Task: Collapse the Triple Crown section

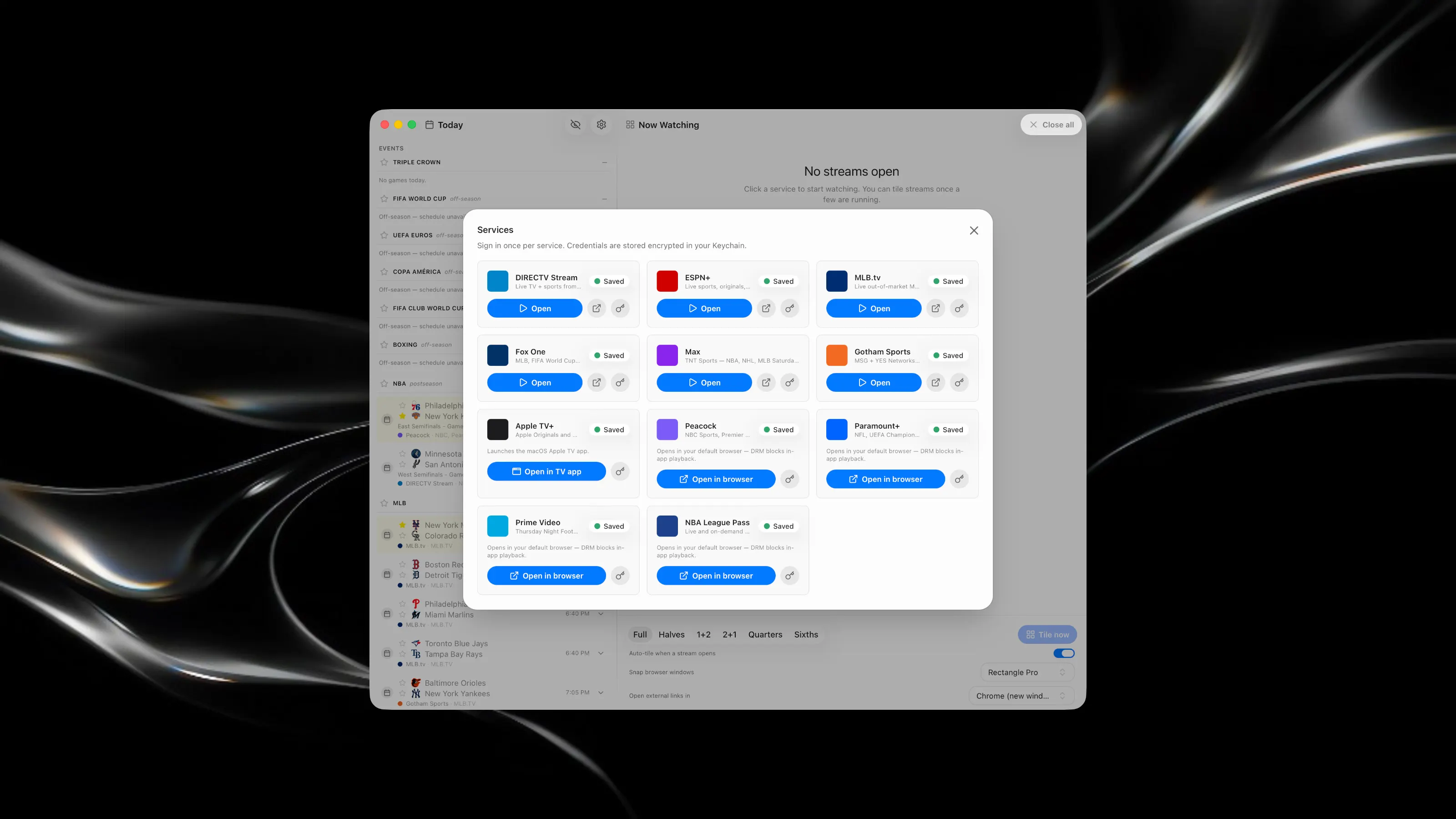Action: pos(604,162)
